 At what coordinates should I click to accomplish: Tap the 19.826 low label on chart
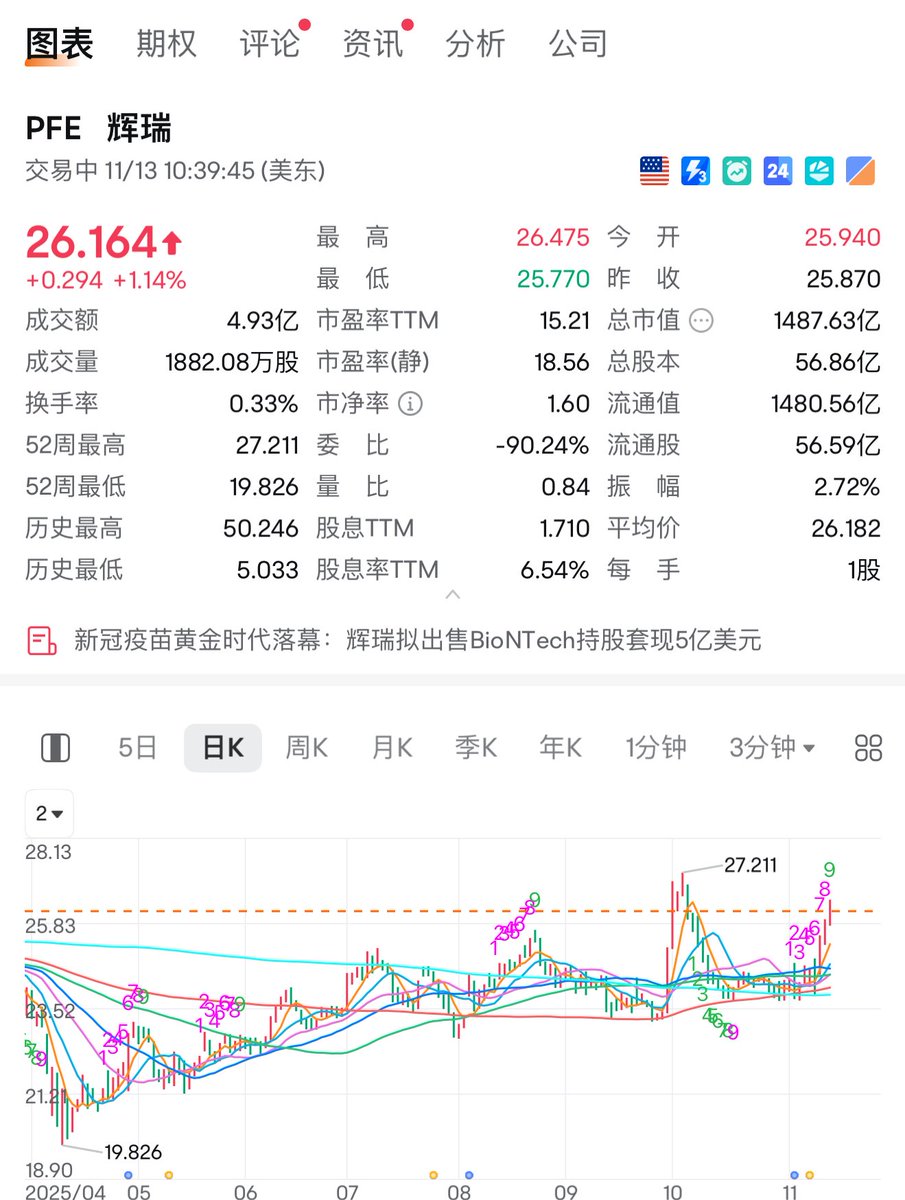click(x=133, y=1152)
